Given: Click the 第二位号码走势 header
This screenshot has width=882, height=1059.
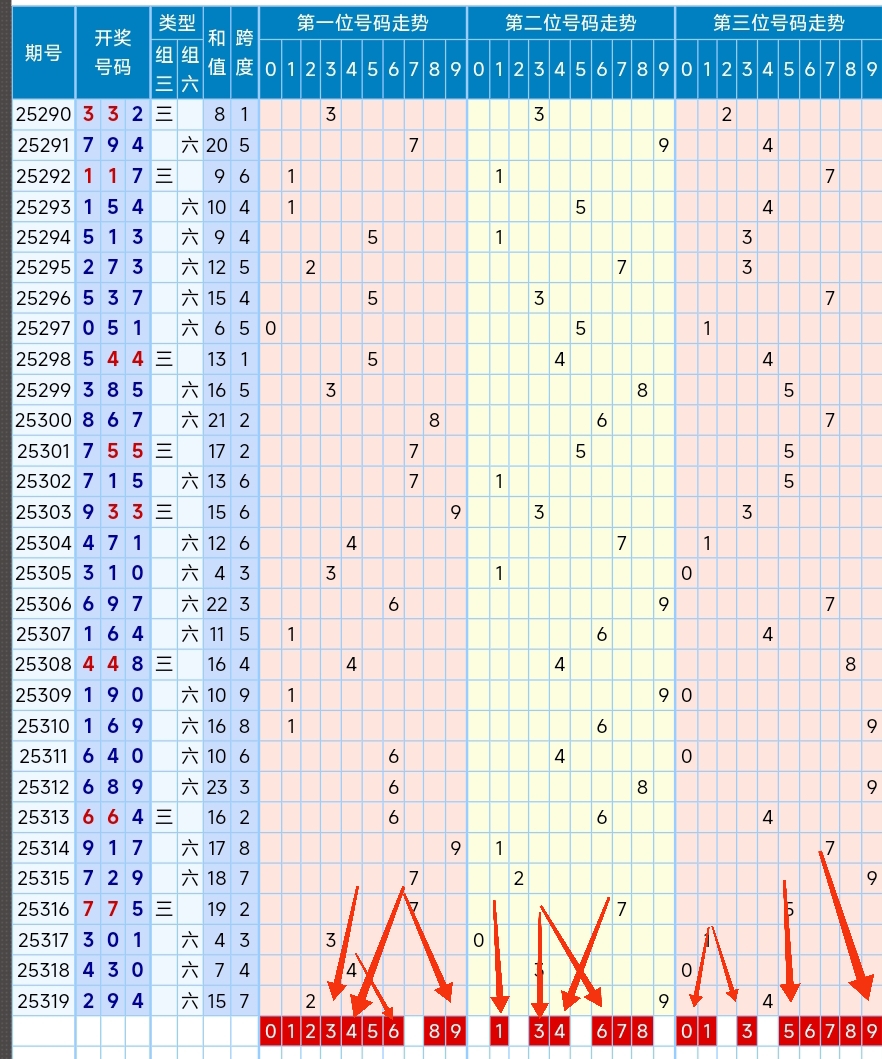Looking at the screenshot, I should click(x=571, y=24).
